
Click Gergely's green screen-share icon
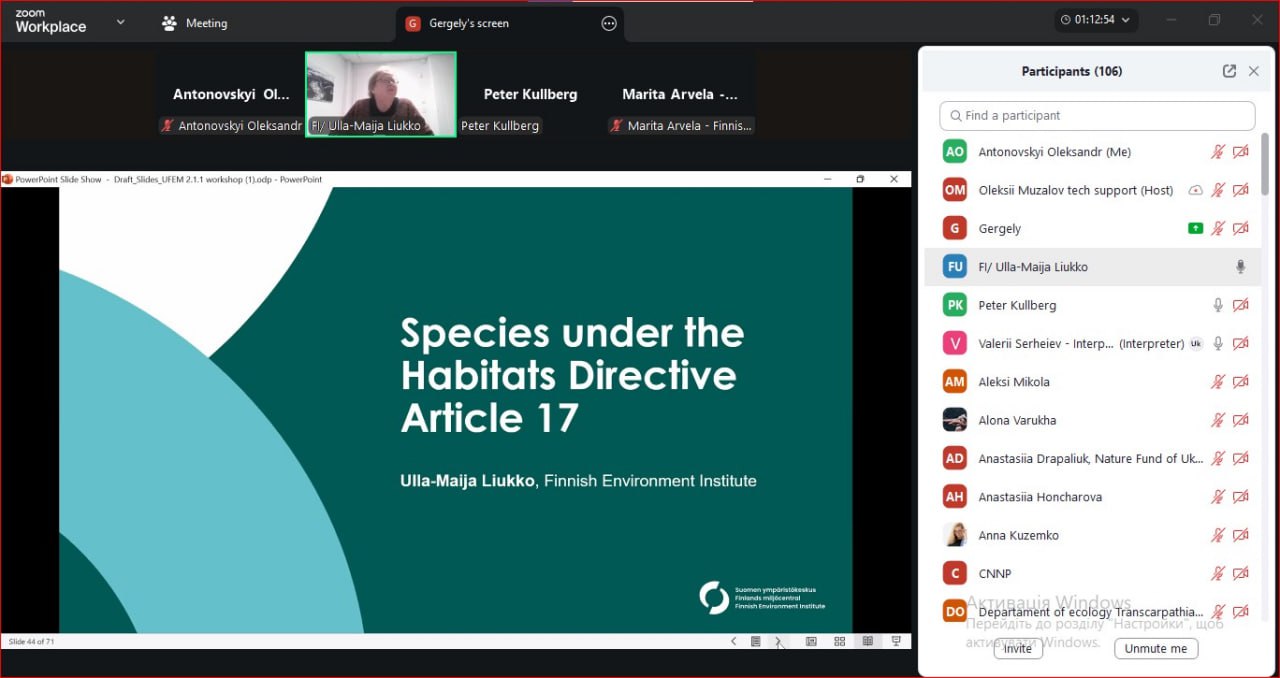(x=1194, y=228)
